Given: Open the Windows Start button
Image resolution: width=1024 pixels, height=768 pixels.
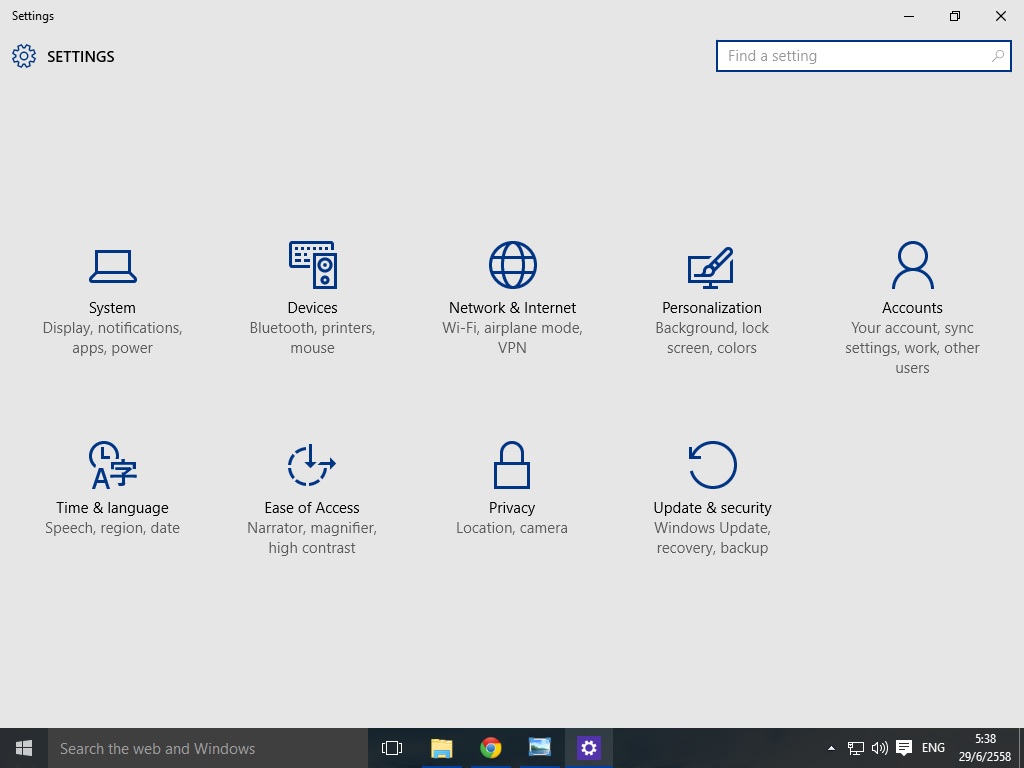Looking at the screenshot, I should (x=24, y=748).
